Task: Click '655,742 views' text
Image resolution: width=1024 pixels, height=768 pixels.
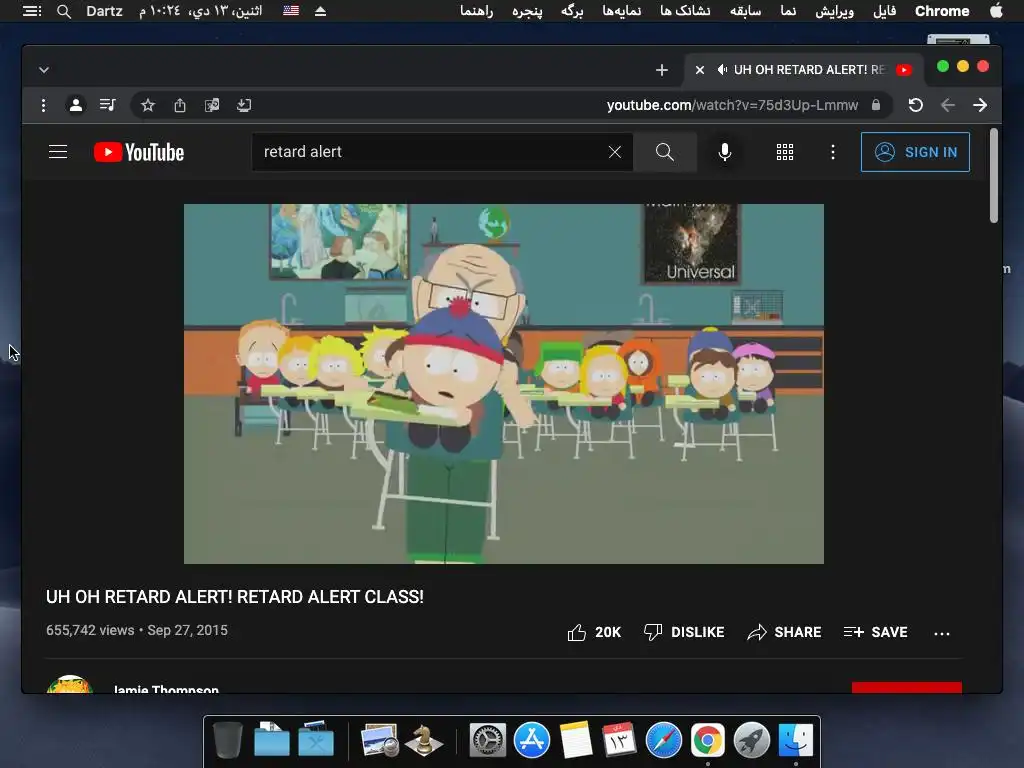Action: (90, 630)
